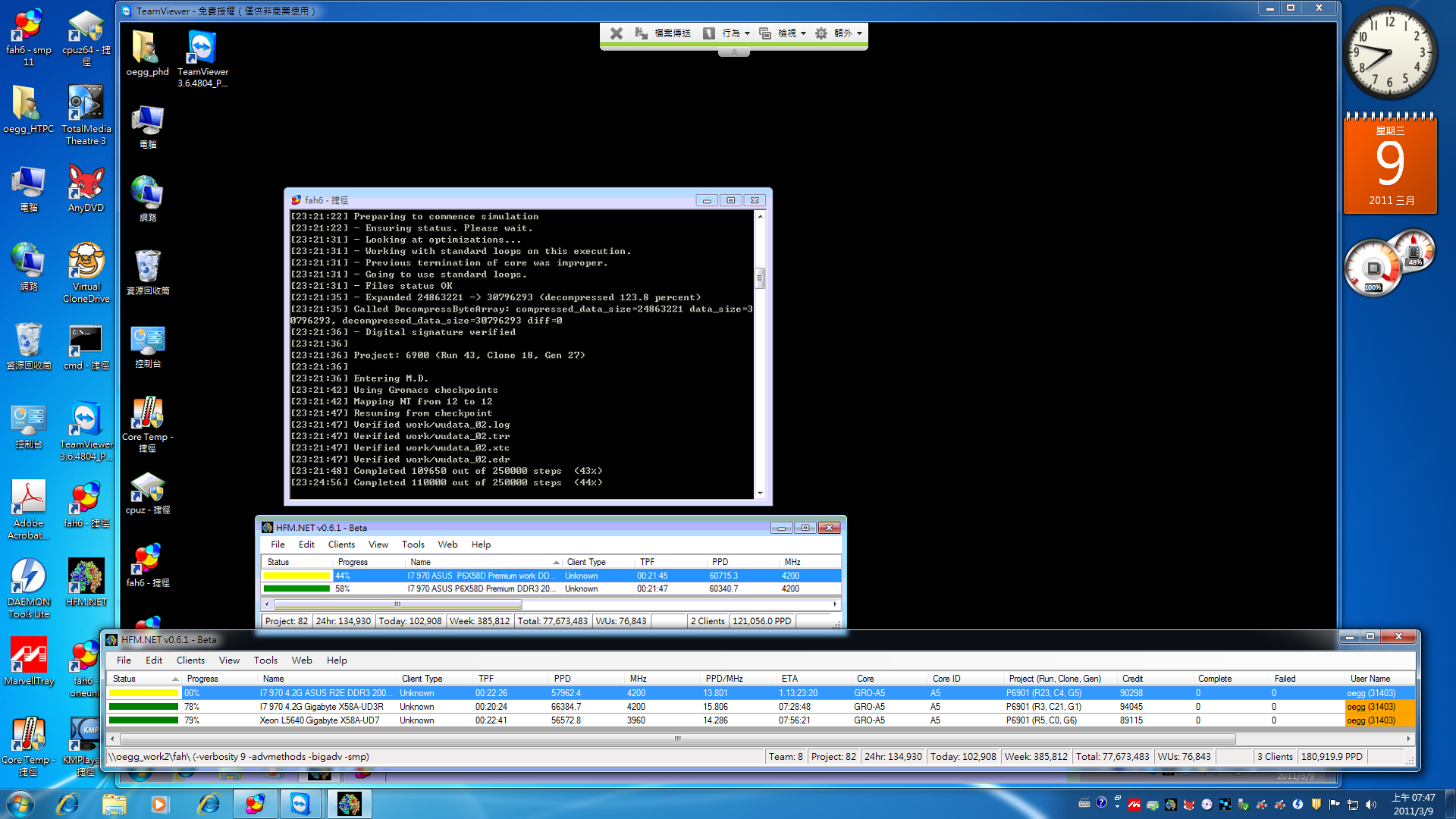Click the lightning bolt actions icon in TeamViewer toolbar
1456x819 pixels.
point(708,33)
